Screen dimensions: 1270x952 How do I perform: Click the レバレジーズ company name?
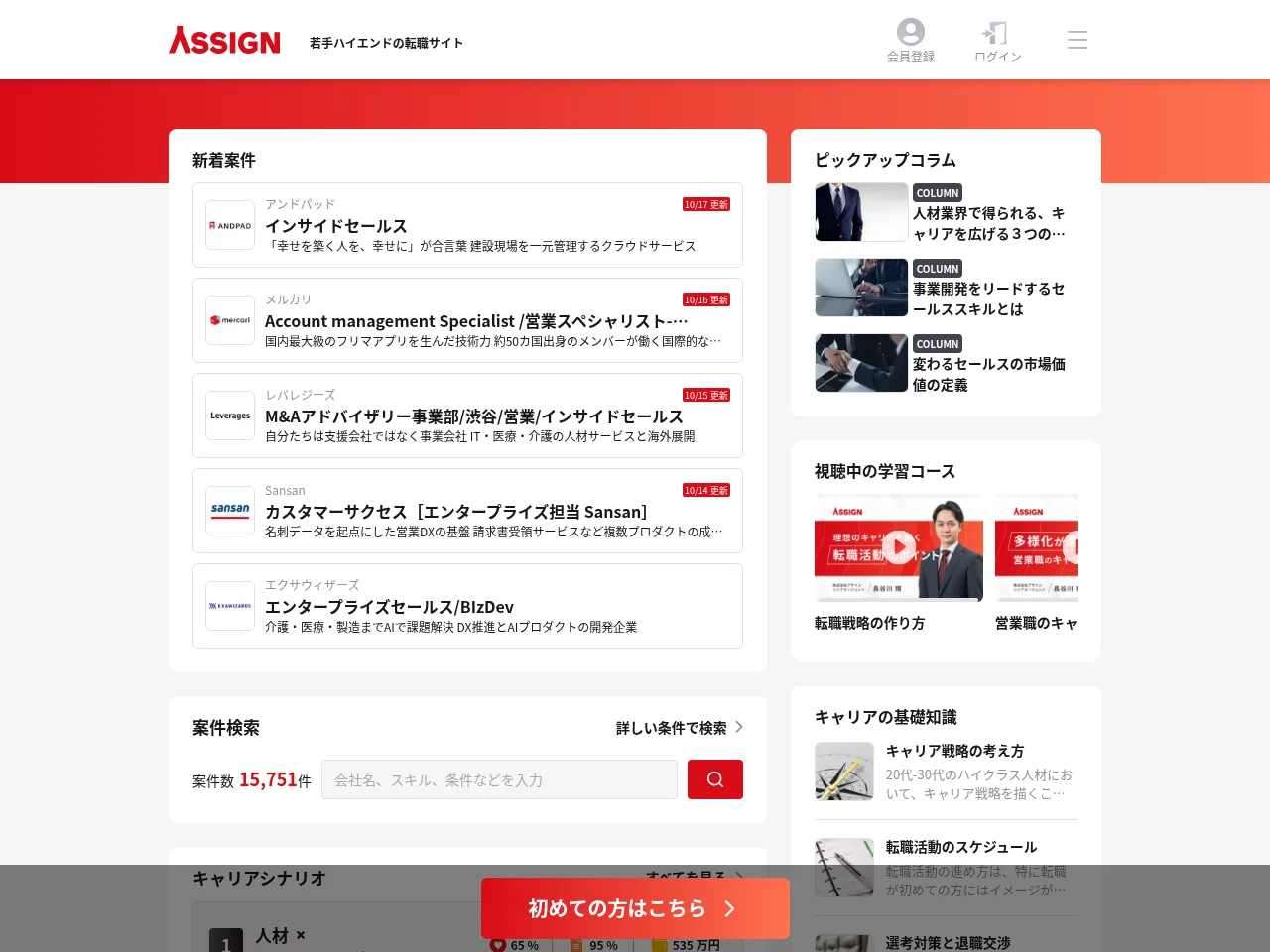[300, 395]
